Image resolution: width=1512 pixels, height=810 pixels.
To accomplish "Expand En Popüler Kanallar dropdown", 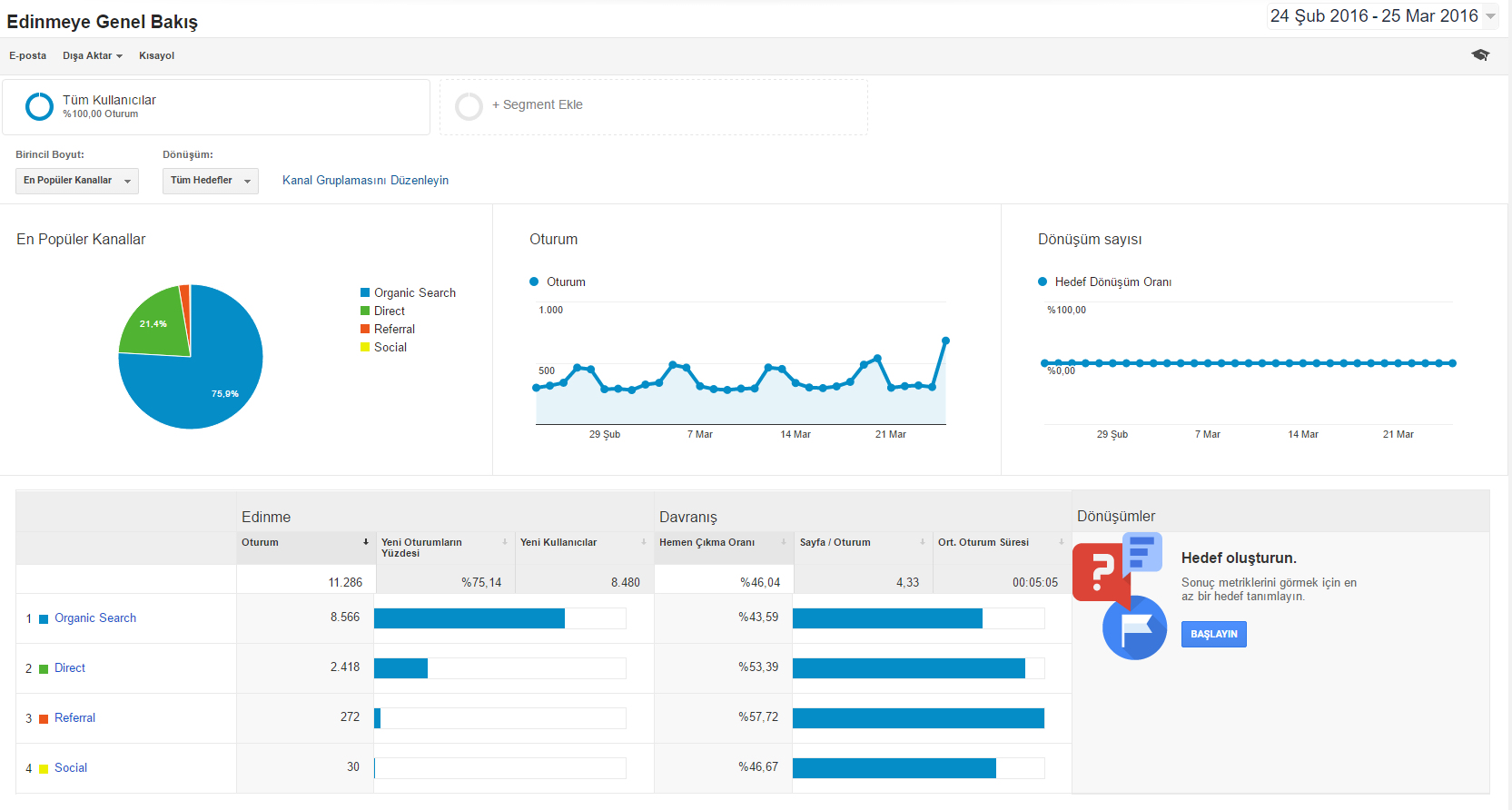I will pyautogui.click(x=77, y=181).
